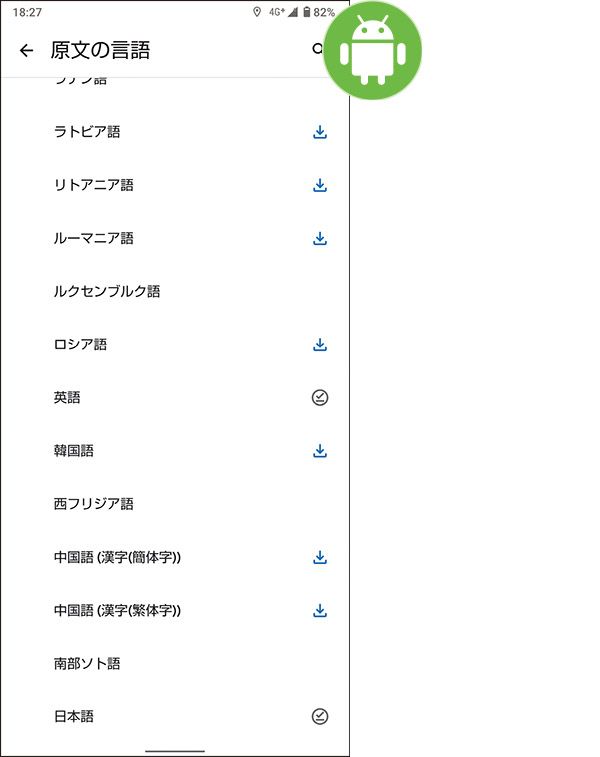
Task: Choose 英語 as the source language
Action: pyautogui.click(x=175, y=397)
